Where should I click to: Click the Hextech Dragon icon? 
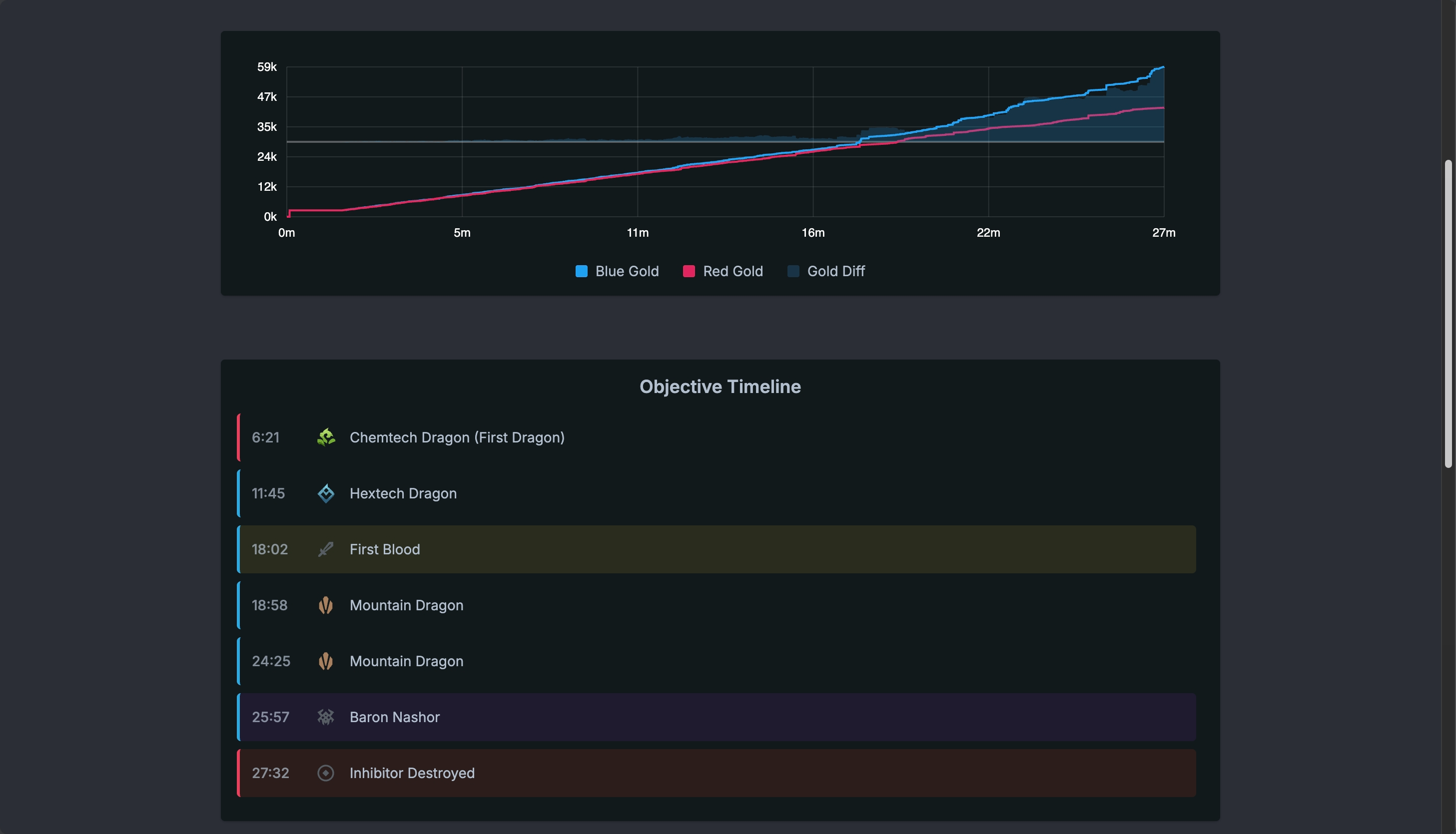click(325, 494)
